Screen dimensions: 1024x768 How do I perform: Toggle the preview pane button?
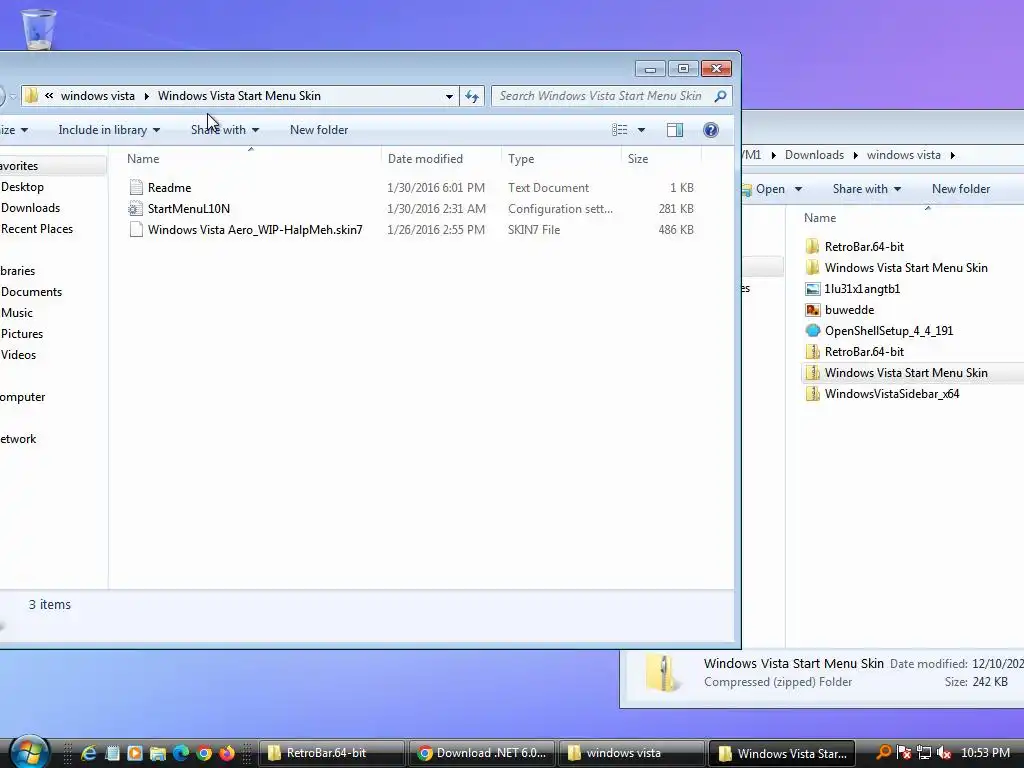pos(675,130)
